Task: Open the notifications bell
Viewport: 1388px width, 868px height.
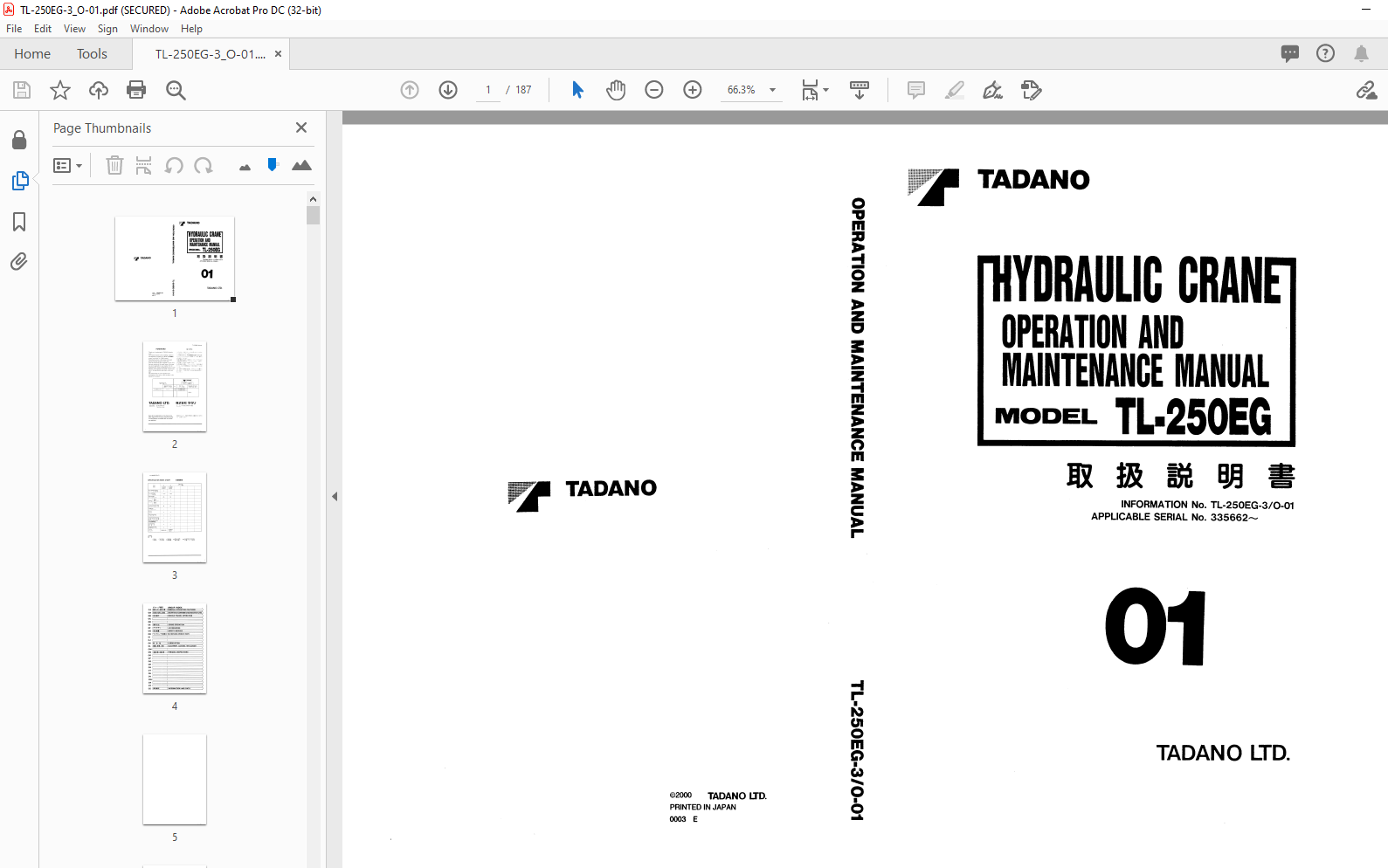Action: [x=1361, y=53]
